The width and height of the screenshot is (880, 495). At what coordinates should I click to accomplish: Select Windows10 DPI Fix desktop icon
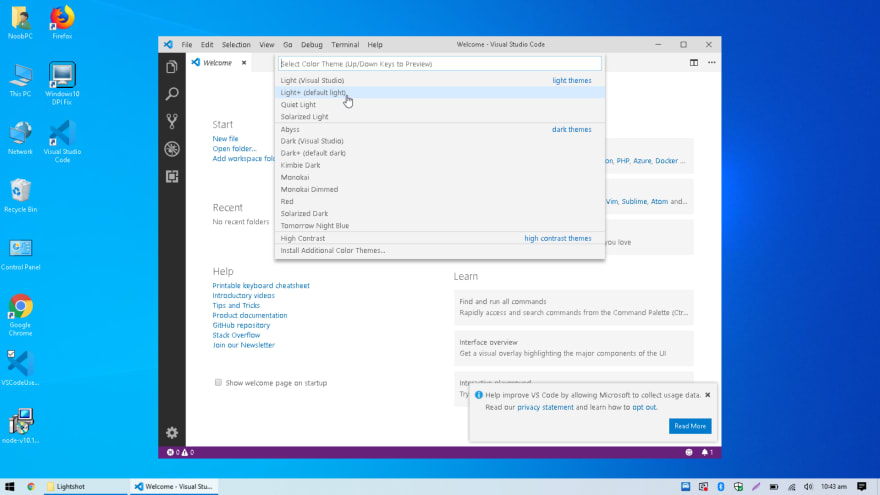(62, 84)
